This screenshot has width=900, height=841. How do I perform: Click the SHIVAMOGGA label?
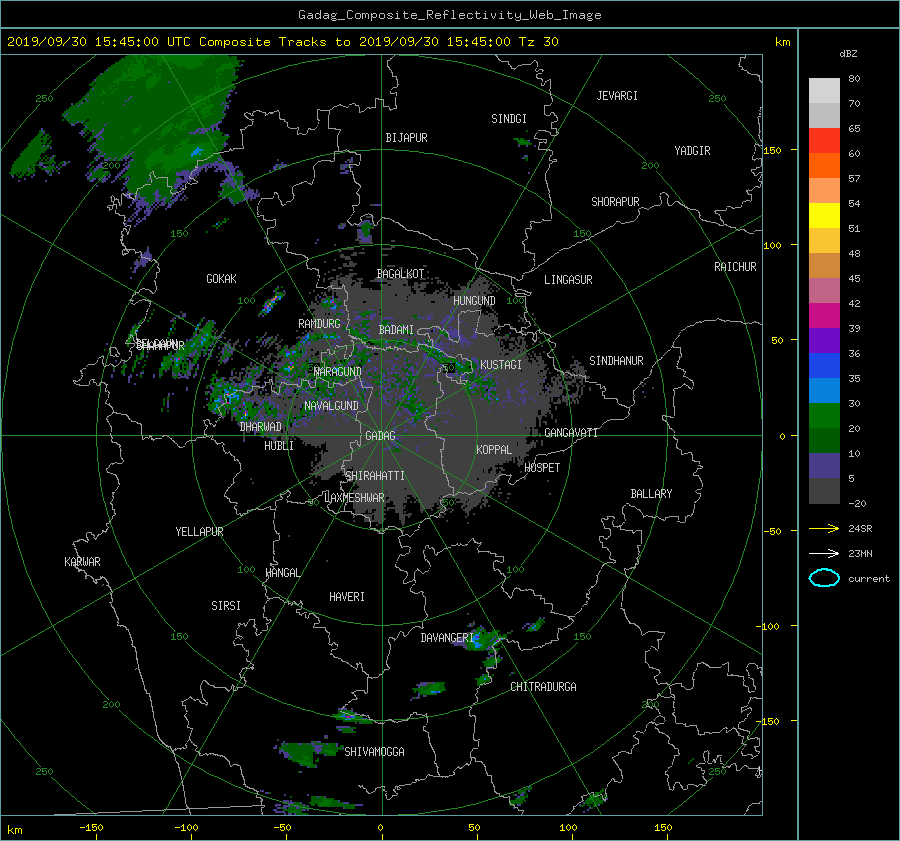pos(374,751)
